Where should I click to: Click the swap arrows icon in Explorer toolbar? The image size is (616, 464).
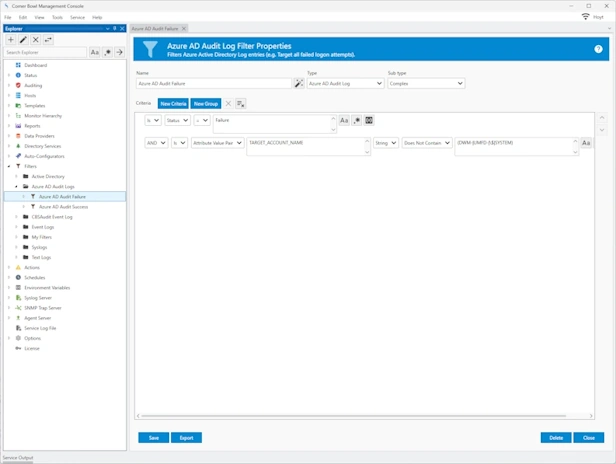pos(48,40)
